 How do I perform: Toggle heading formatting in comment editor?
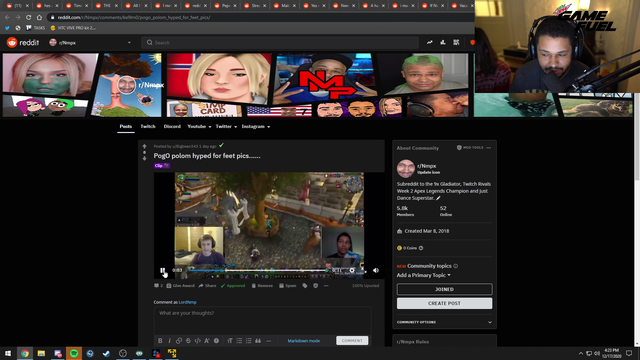click(x=230, y=340)
